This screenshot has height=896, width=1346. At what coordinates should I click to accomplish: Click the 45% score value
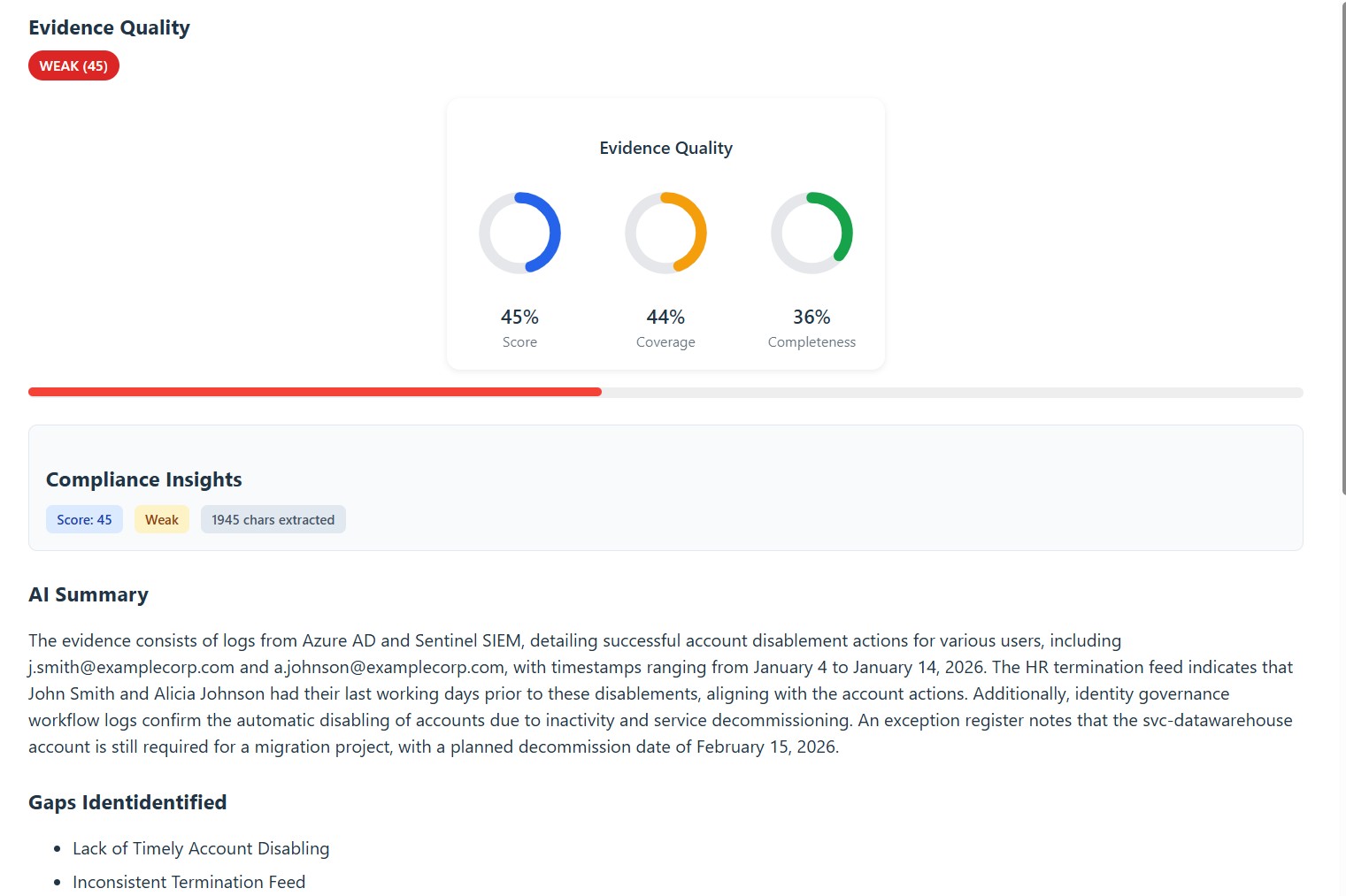(x=519, y=317)
